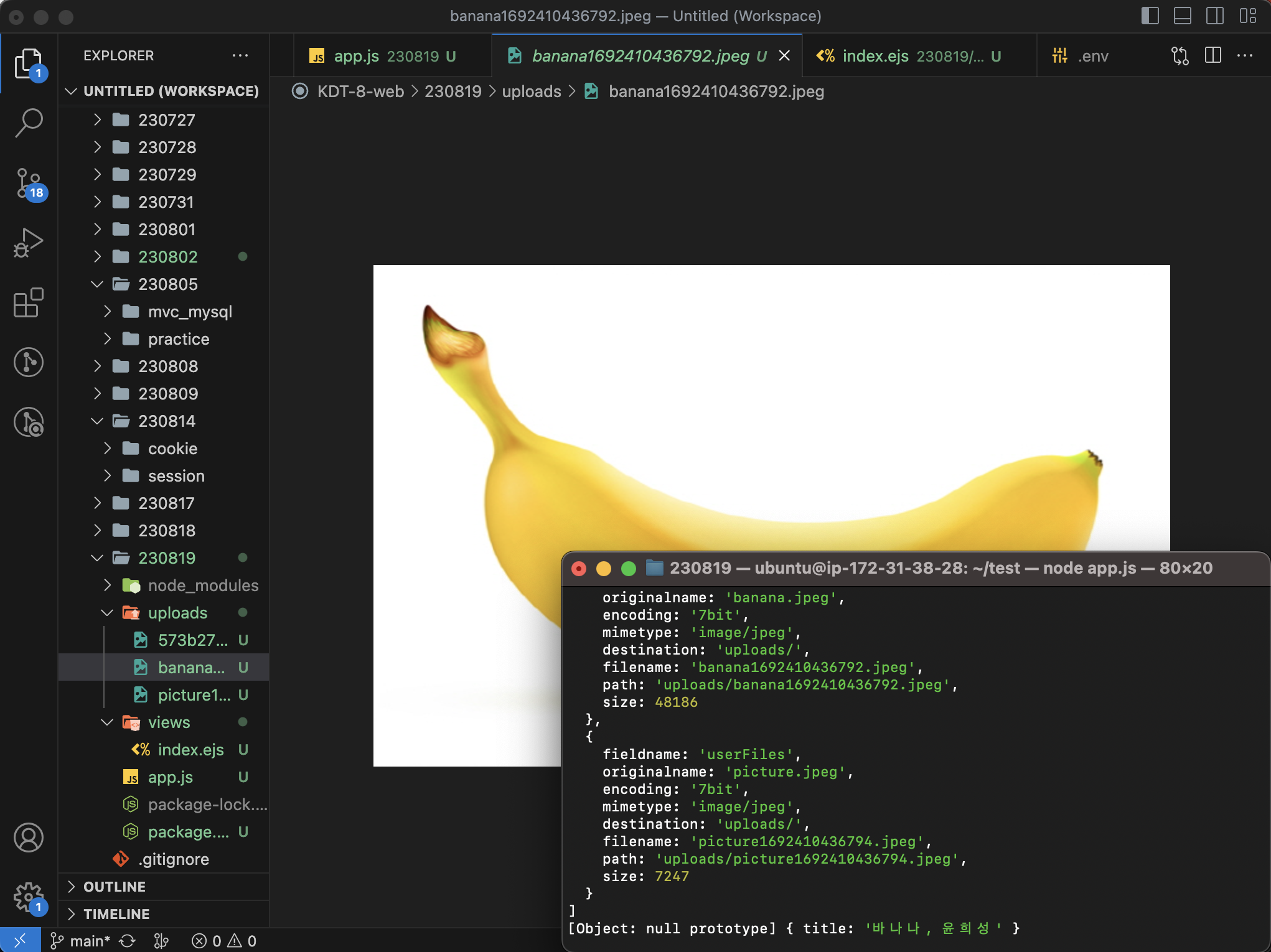This screenshot has height=952, width=1271.
Task: Expand the mvc_mysql folder
Action: pos(164,311)
